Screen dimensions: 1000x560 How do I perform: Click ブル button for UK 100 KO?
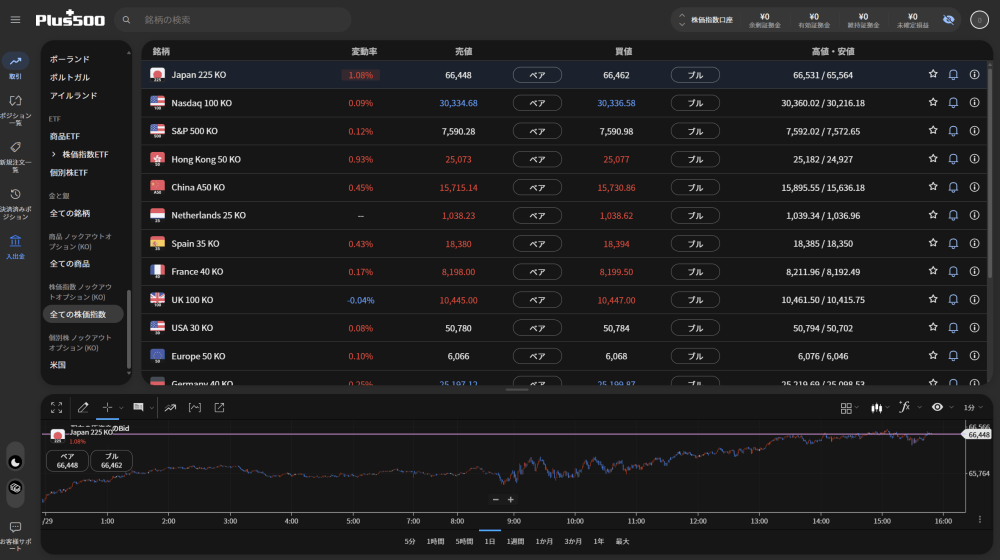(695, 300)
